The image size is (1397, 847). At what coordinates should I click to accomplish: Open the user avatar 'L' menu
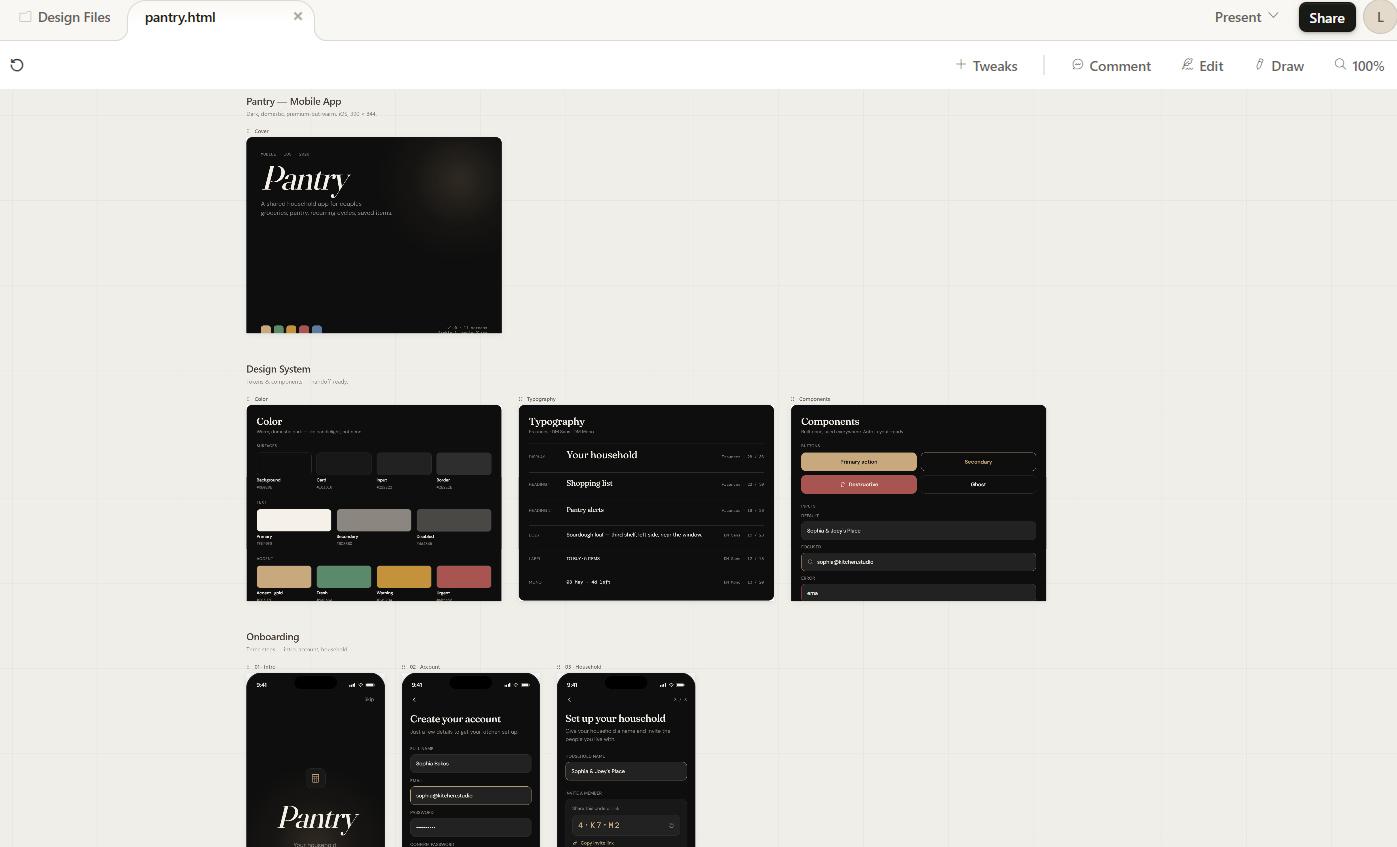point(1379,17)
